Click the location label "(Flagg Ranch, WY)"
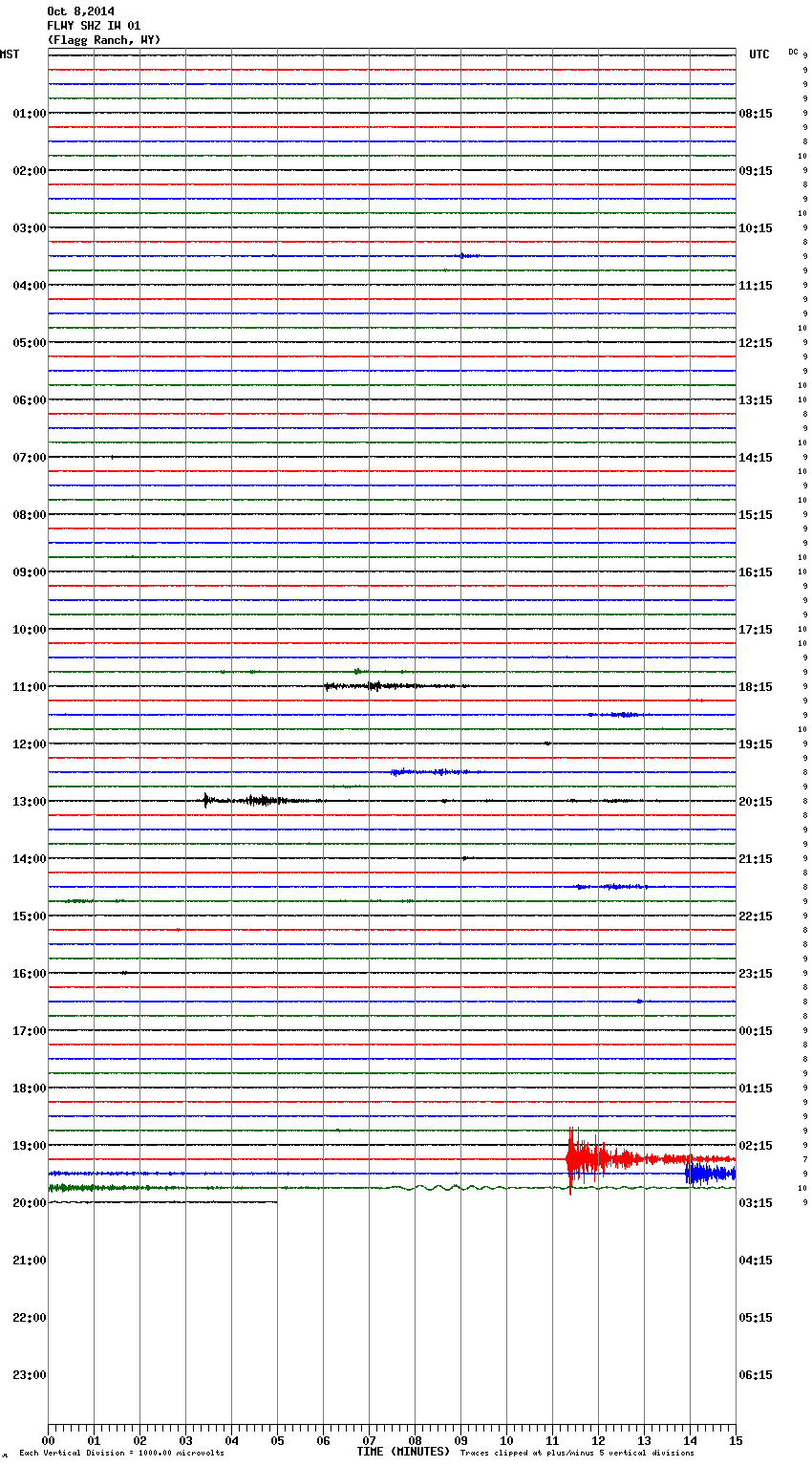This screenshot has height=1466, width=812. 104,40
